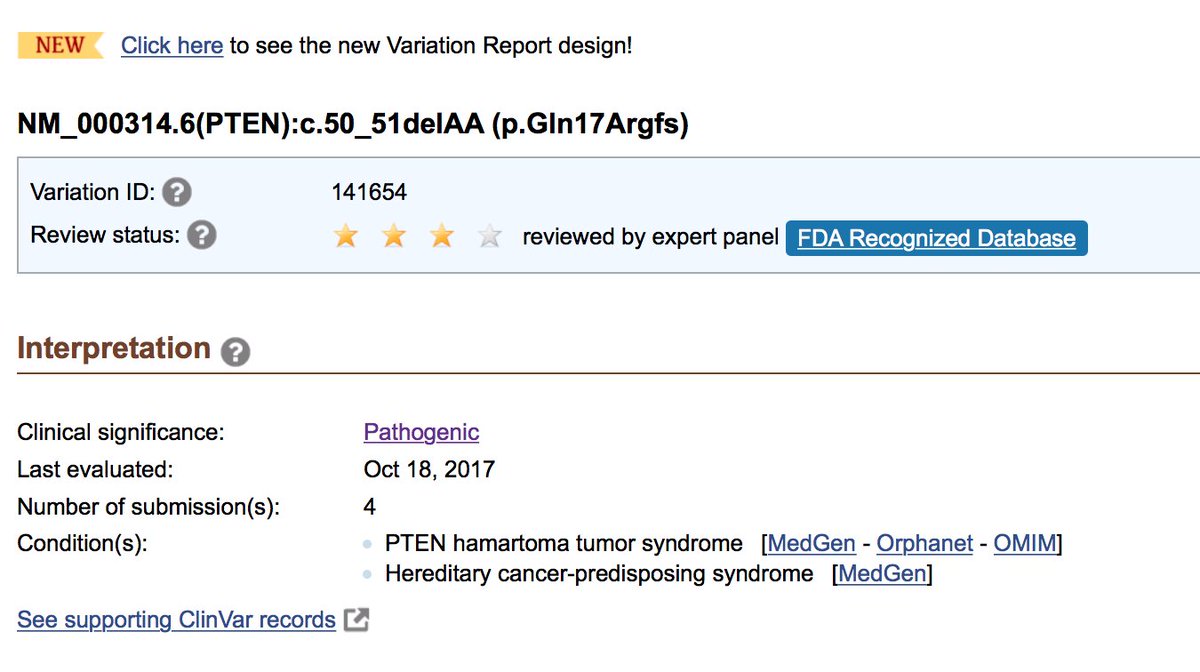Open See supporting ClinVar records link
Image resolution: width=1200 pixels, height=672 pixels.
point(176,620)
